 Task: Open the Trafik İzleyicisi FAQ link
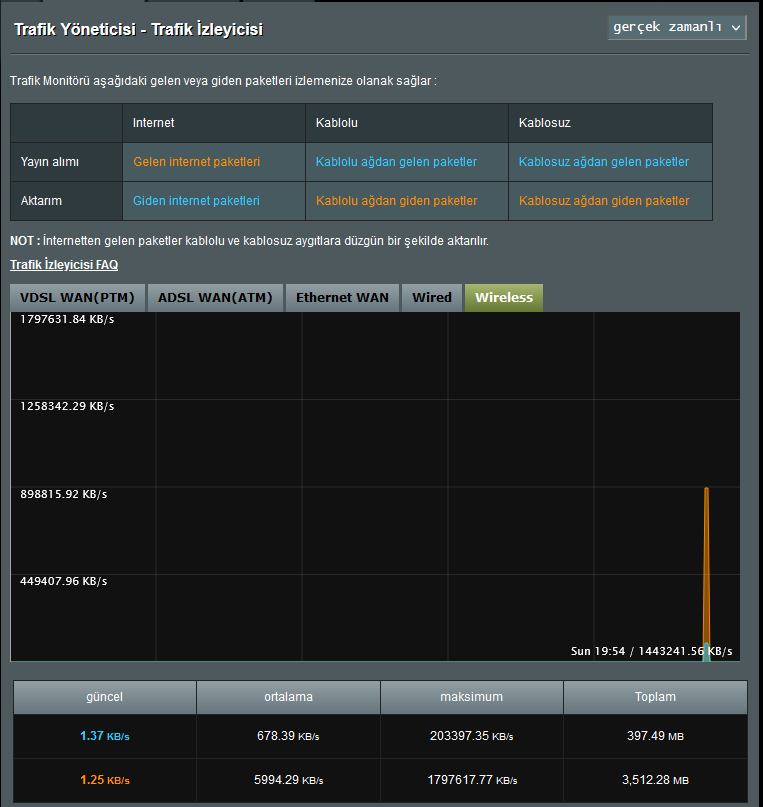pyautogui.click(x=64, y=265)
